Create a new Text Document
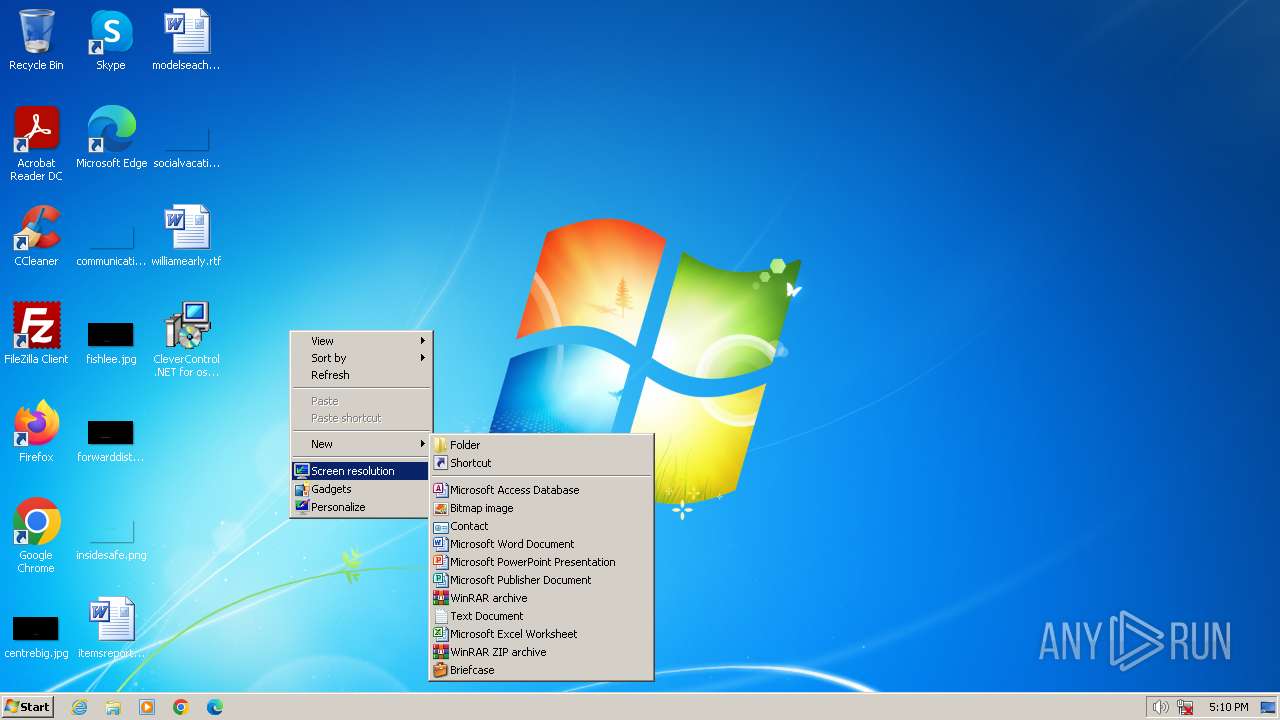1280x720 pixels. (541, 616)
